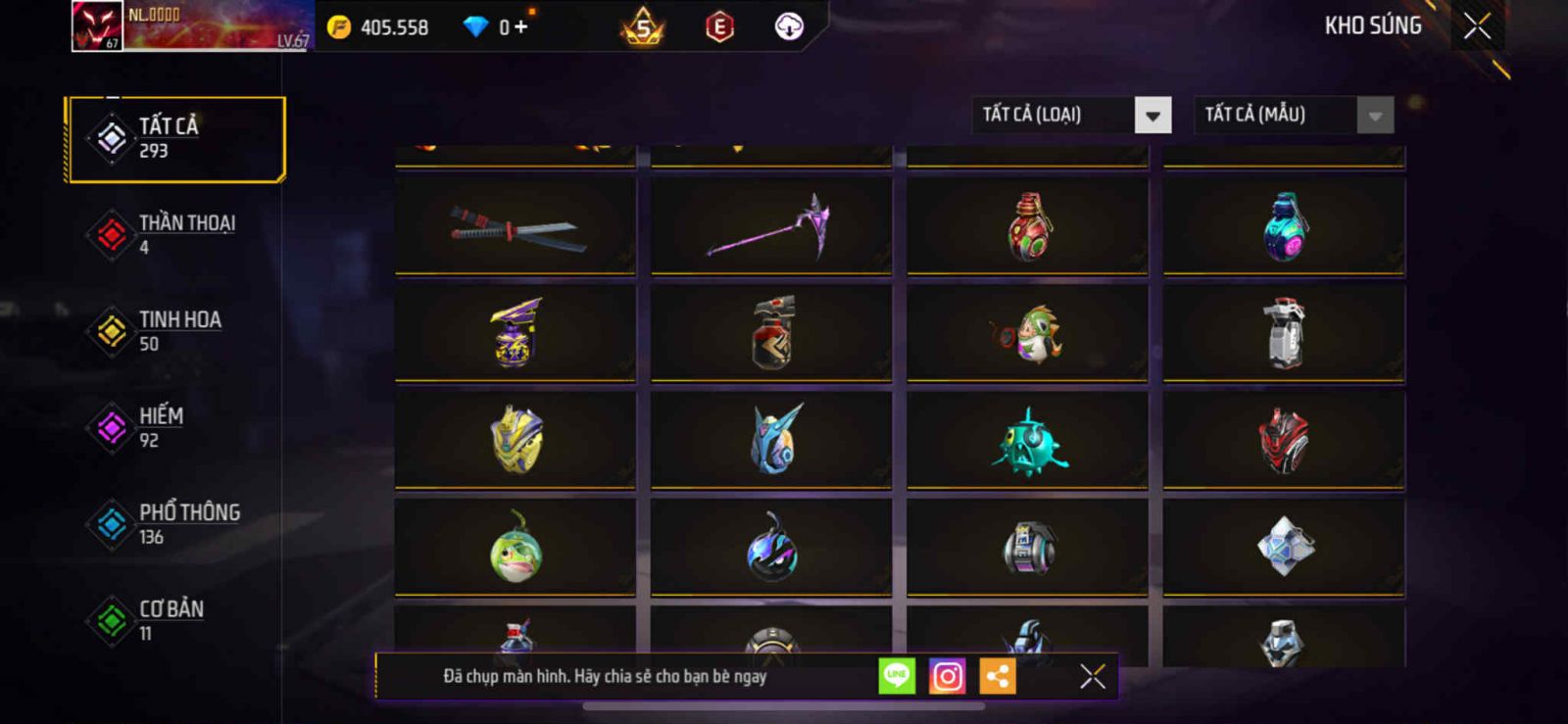Open the TẤT CẢ (LOẠI) filter box
Image resolution: width=1568 pixels, height=724 pixels.
pyautogui.click(x=1072, y=116)
